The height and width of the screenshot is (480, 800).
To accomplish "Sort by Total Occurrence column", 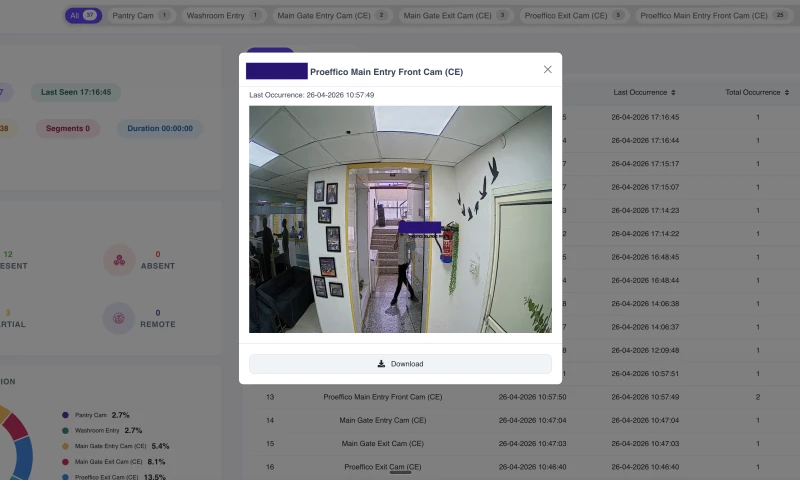I will point(757,92).
